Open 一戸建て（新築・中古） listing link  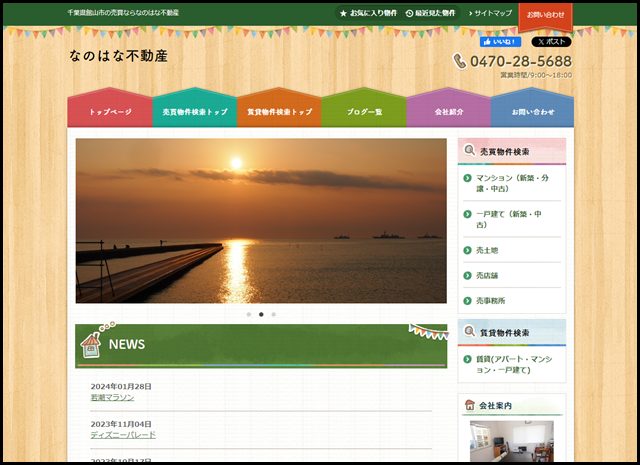click(509, 219)
